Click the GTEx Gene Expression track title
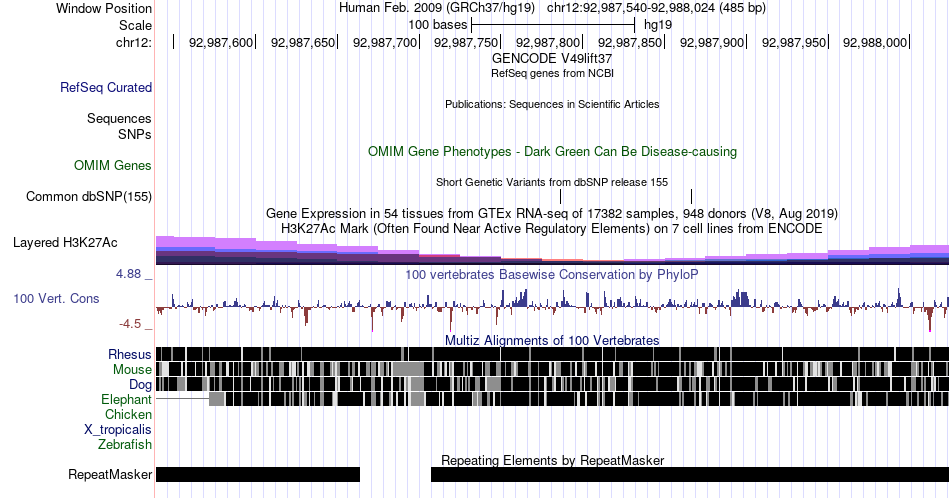Screen dimensions: 950x498 (552, 213)
